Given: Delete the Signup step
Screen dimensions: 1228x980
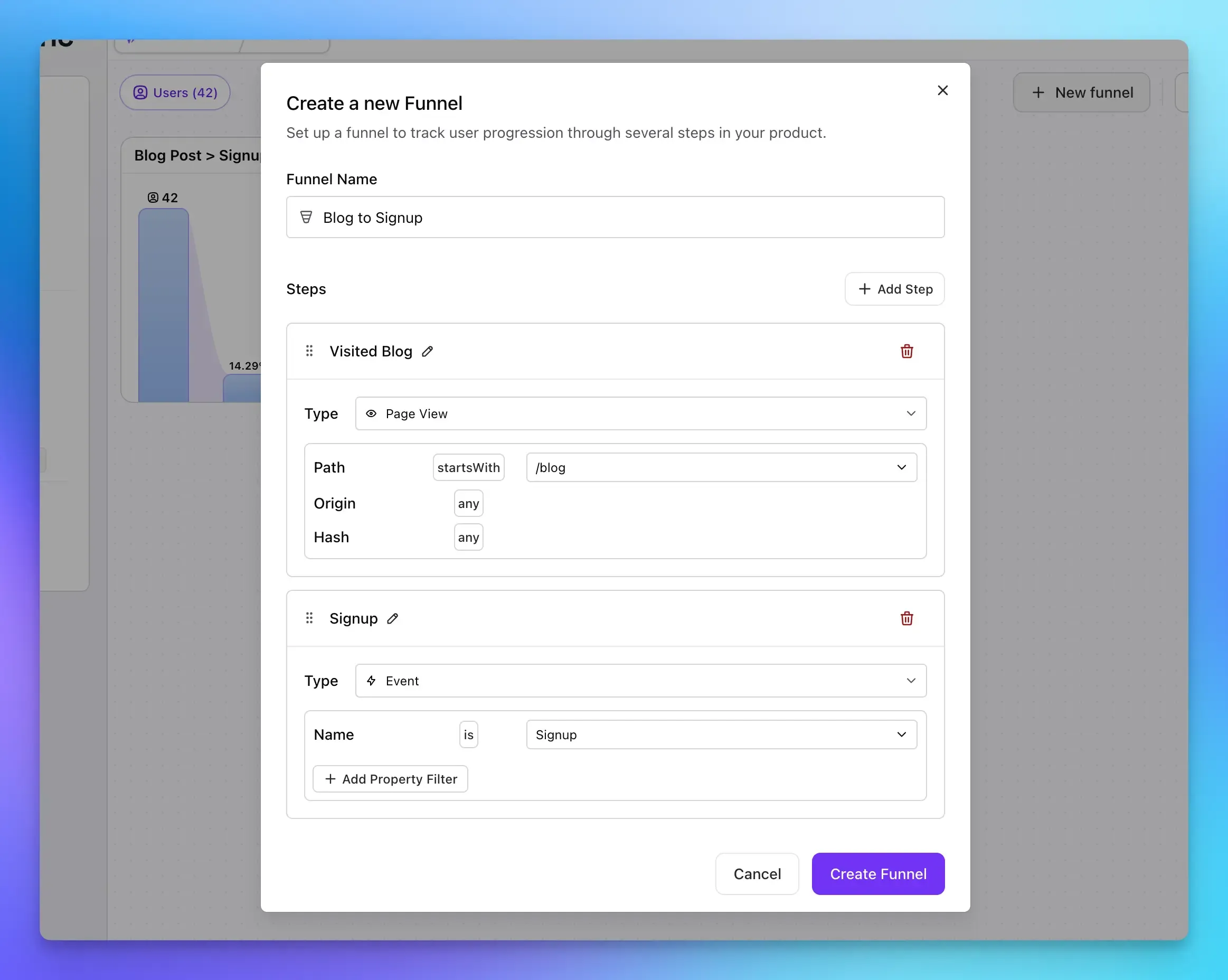Looking at the screenshot, I should 907,618.
